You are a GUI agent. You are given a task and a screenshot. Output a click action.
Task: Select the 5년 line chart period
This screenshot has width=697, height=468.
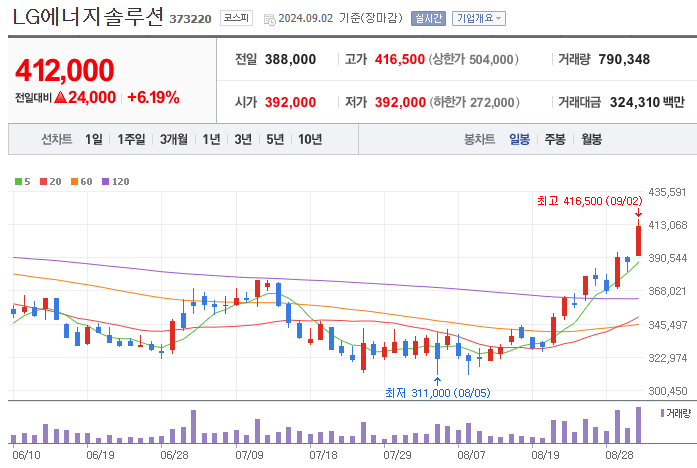pyautogui.click(x=275, y=140)
